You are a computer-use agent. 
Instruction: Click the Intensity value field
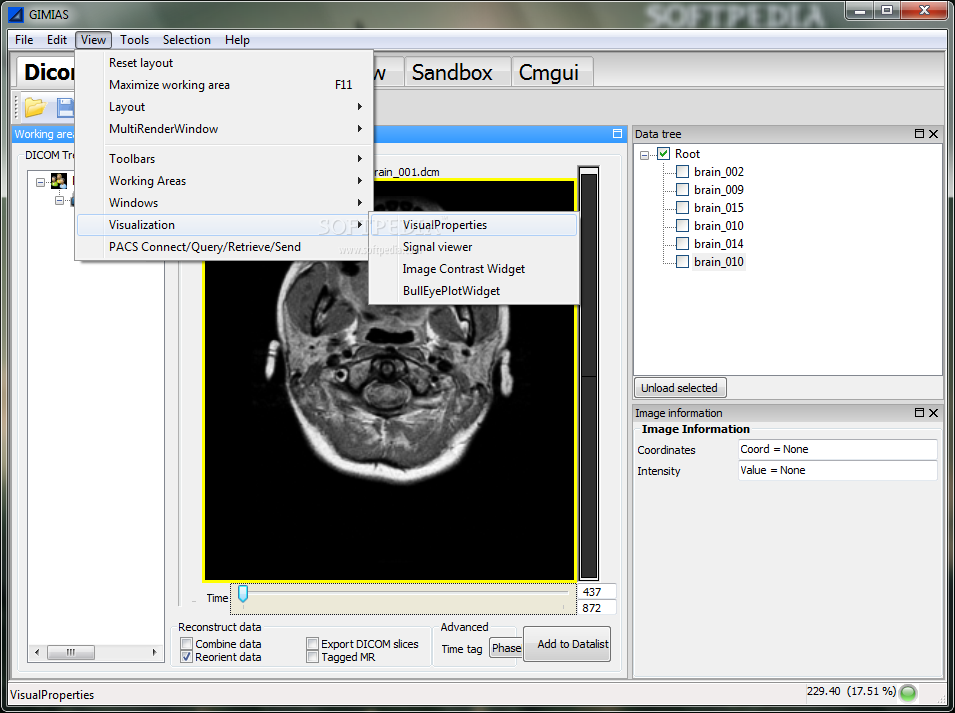pos(837,471)
